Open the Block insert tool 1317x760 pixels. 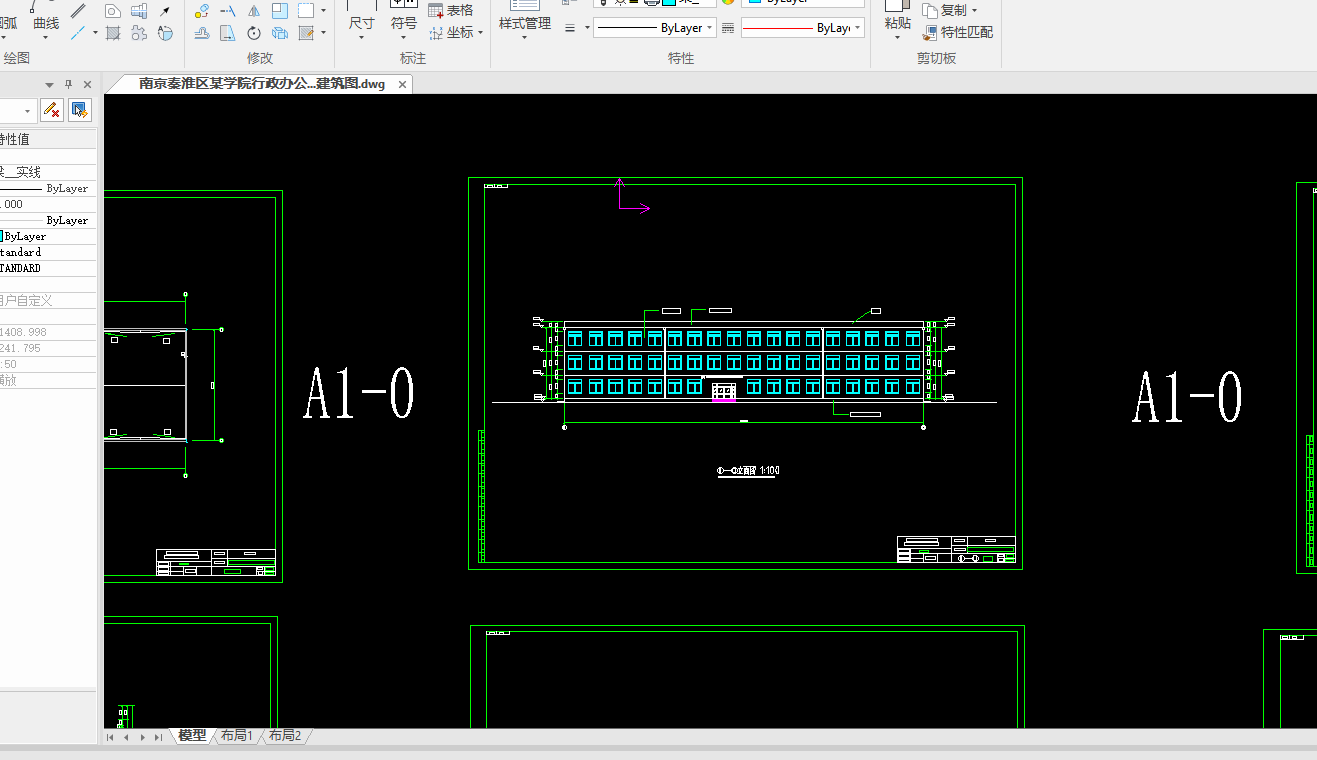click(139, 11)
